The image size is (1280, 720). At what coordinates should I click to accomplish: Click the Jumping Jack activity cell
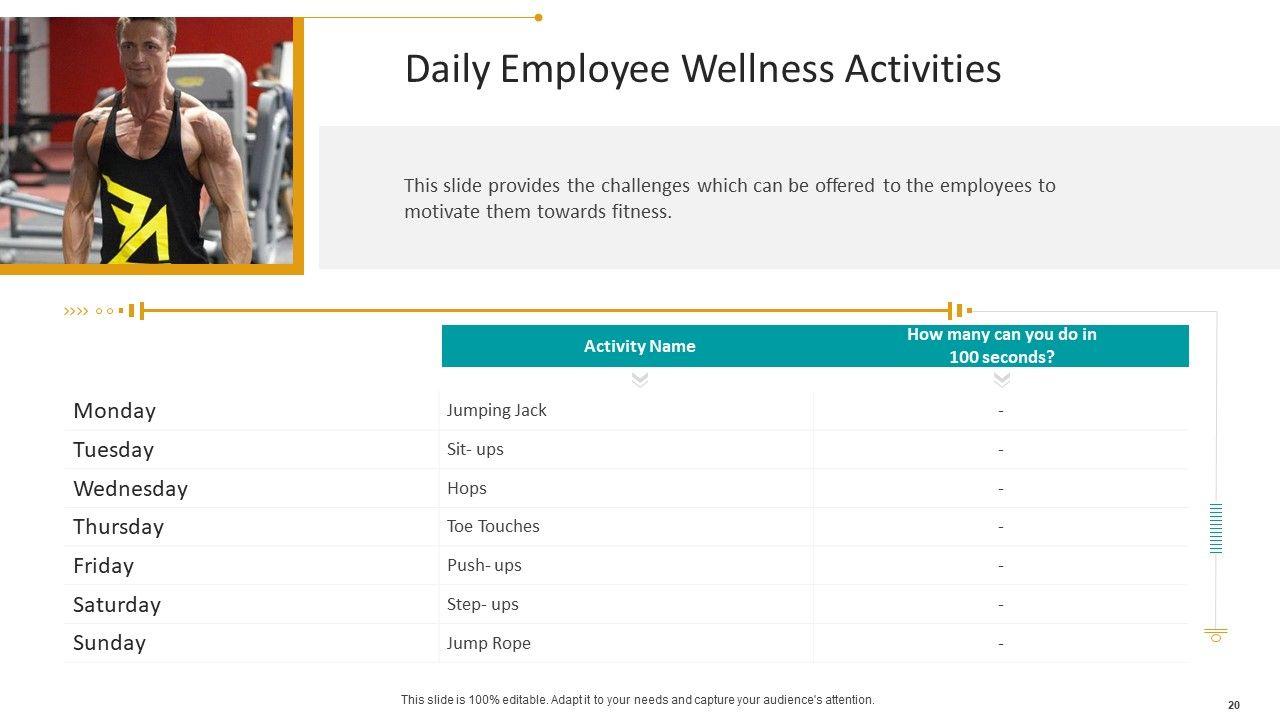click(497, 410)
